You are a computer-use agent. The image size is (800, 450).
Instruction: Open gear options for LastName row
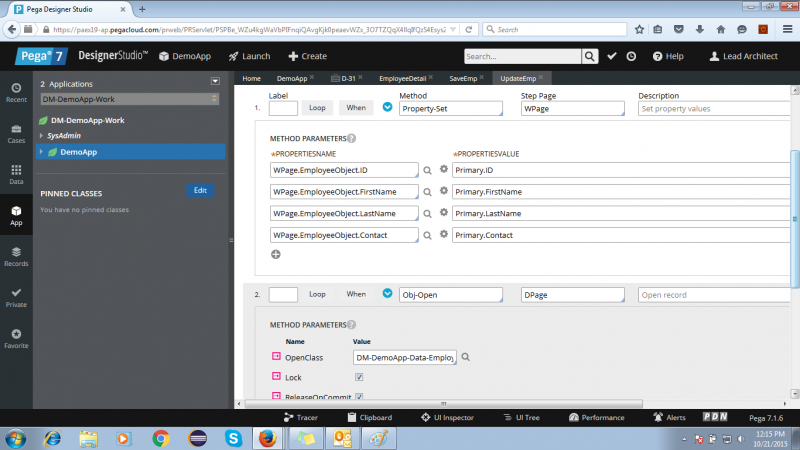click(444, 213)
